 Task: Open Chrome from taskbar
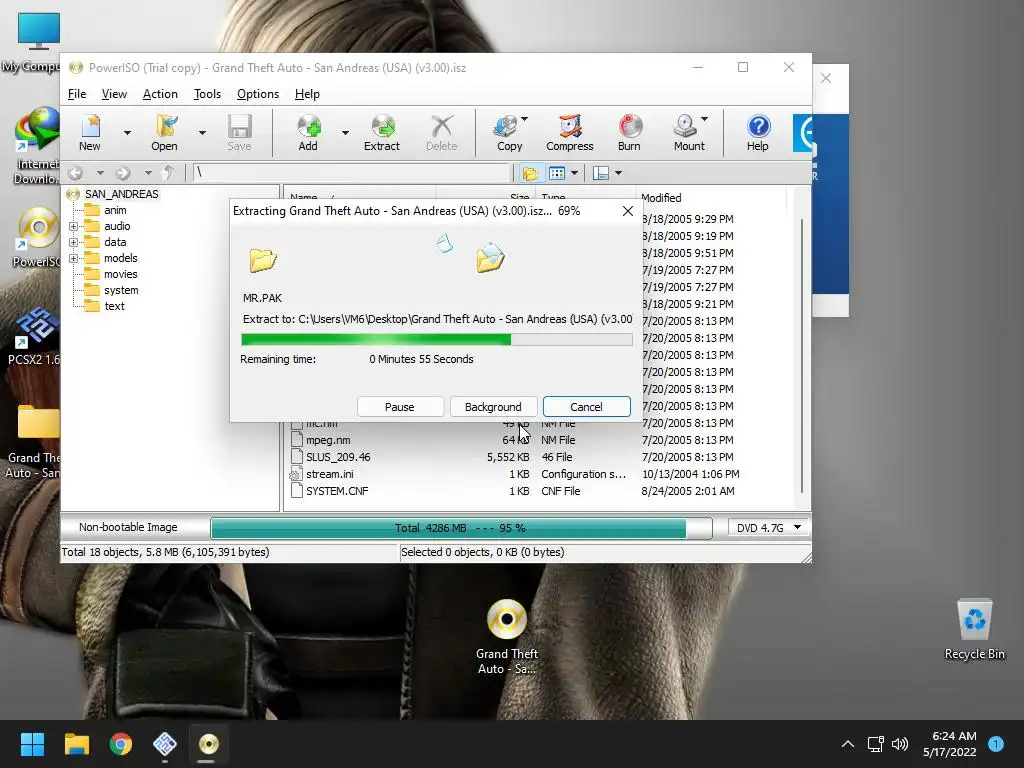pos(121,744)
